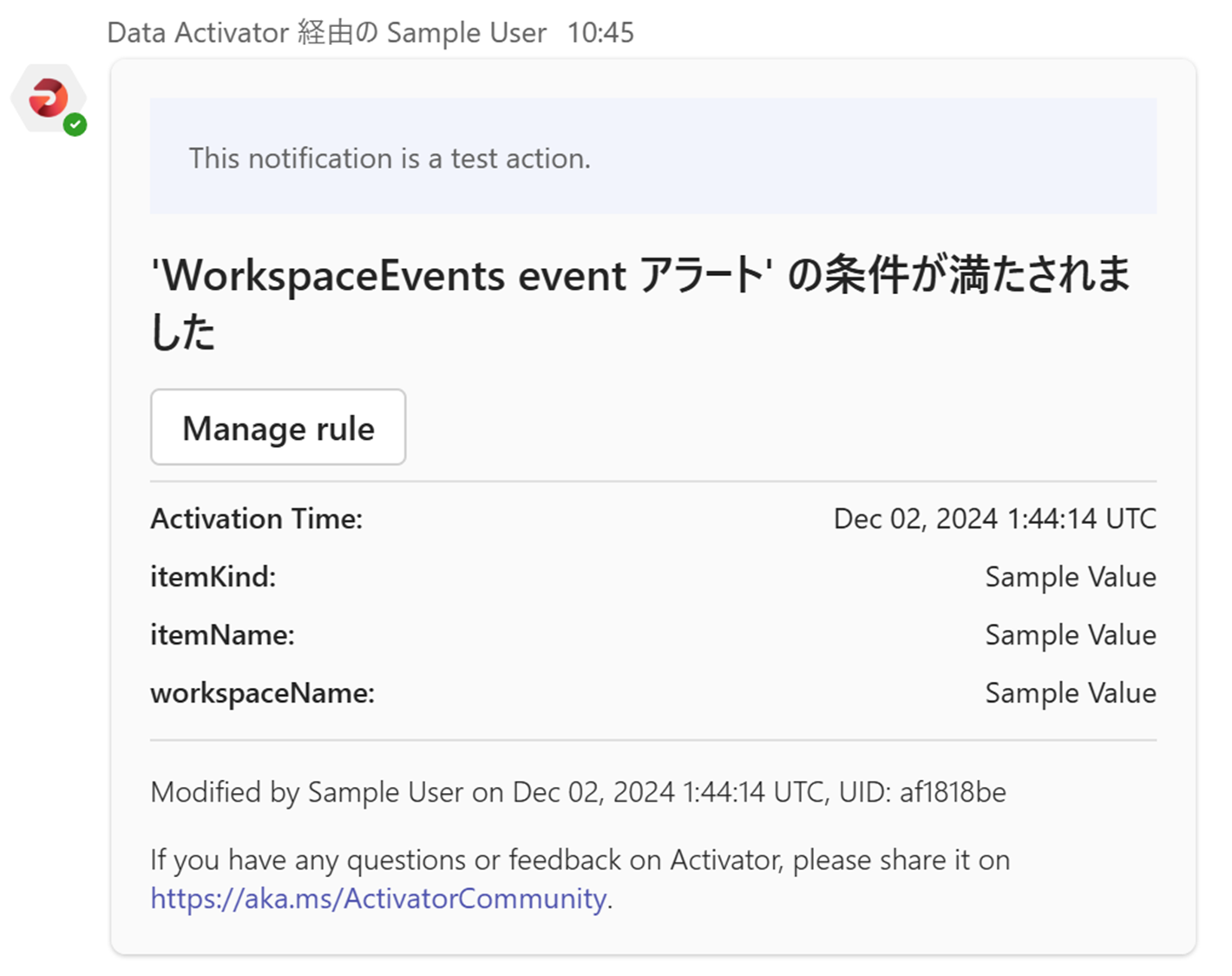The width and height of the screenshot is (1232, 976).
Task: Click the 'workspaceName:' label
Action: click(x=263, y=693)
